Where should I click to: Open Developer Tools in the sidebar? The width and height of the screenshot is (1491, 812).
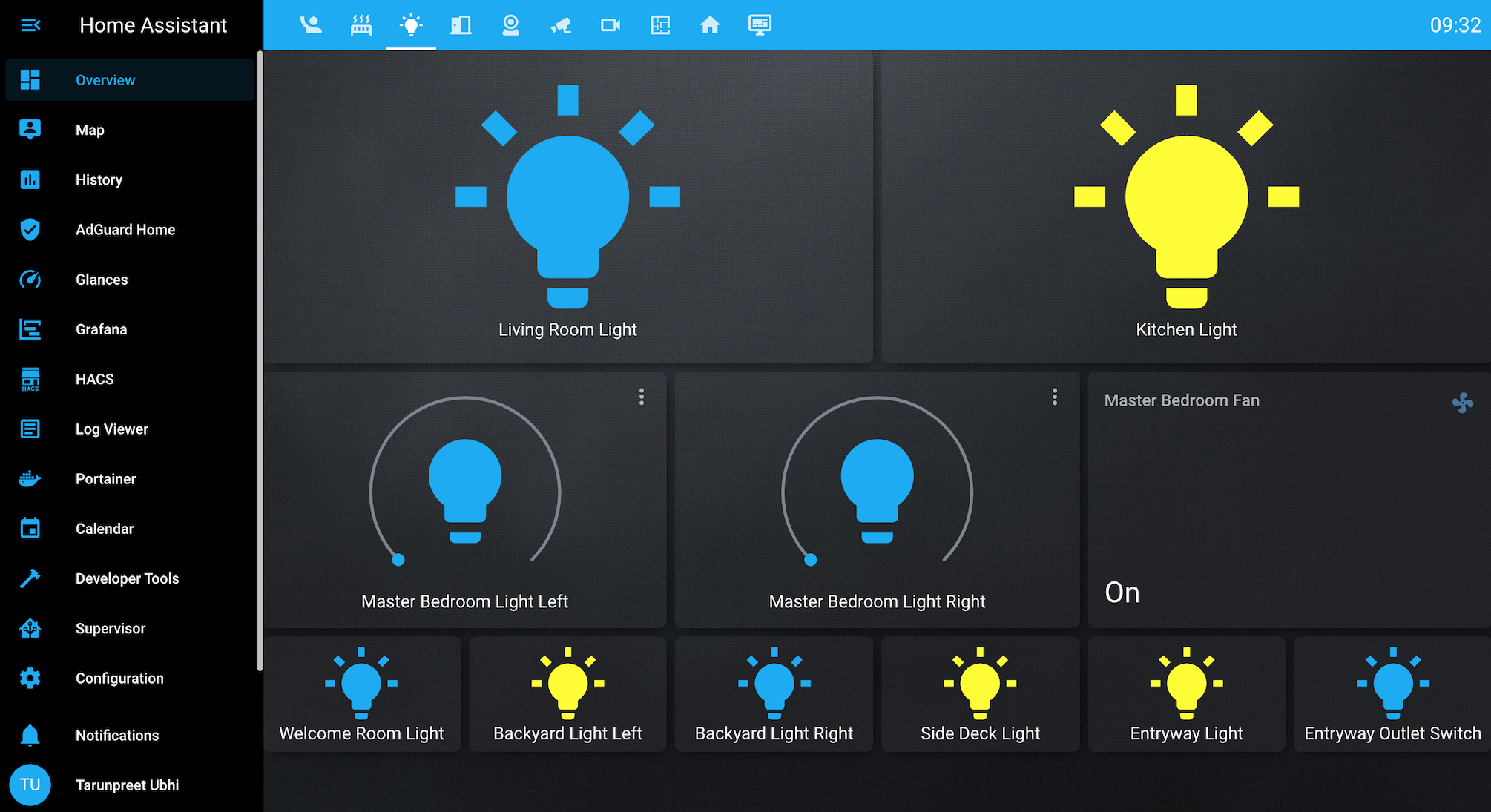point(127,578)
